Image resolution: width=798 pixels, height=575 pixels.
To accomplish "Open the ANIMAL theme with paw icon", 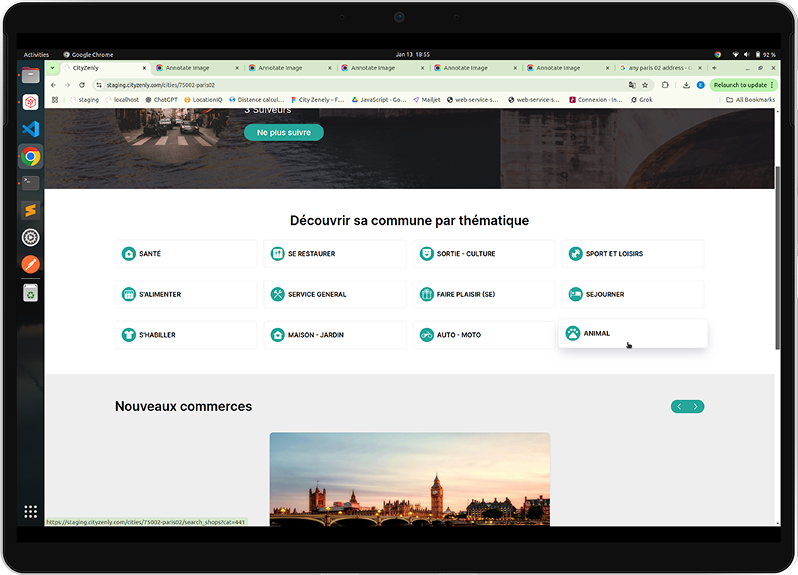I will tap(633, 334).
